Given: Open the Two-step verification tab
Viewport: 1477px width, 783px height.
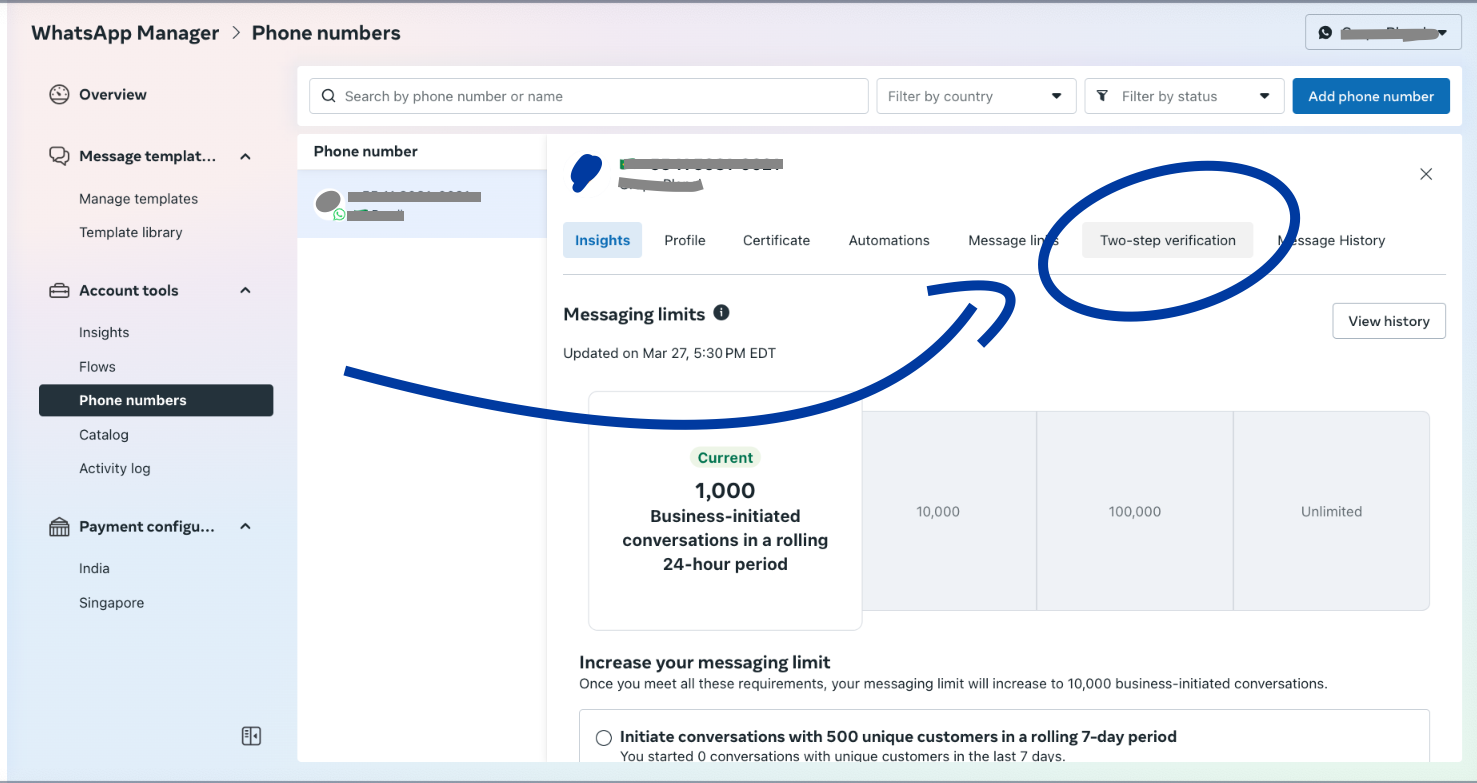Looking at the screenshot, I should (x=1168, y=240).
